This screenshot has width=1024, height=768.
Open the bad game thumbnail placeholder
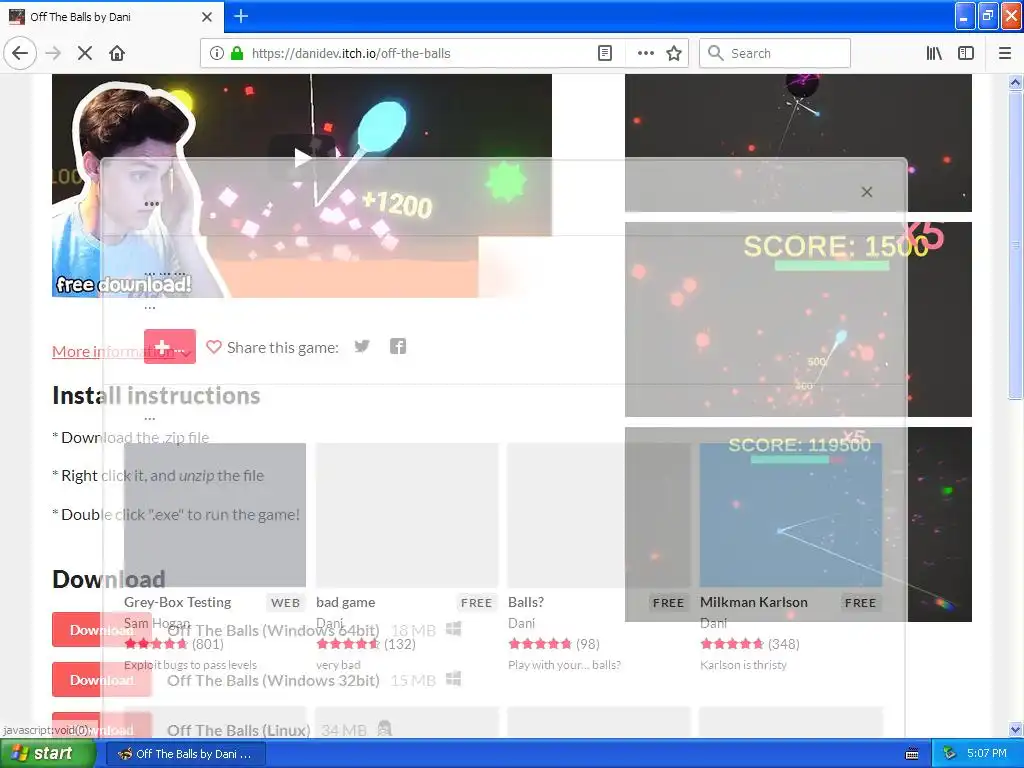coord(407,515)
